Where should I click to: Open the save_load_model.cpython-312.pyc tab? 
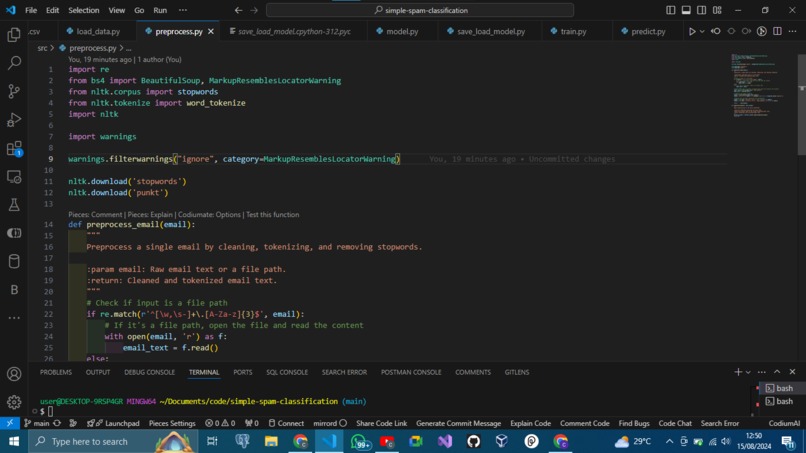pos(294,31)
